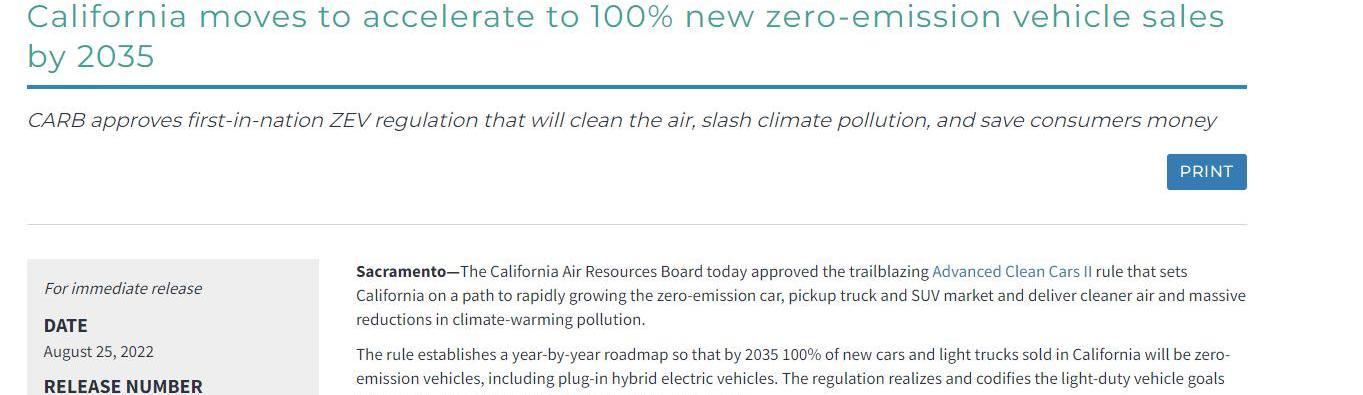
Task: Click the gray release info sidebar panel
Action: click(x=173, y=327)
